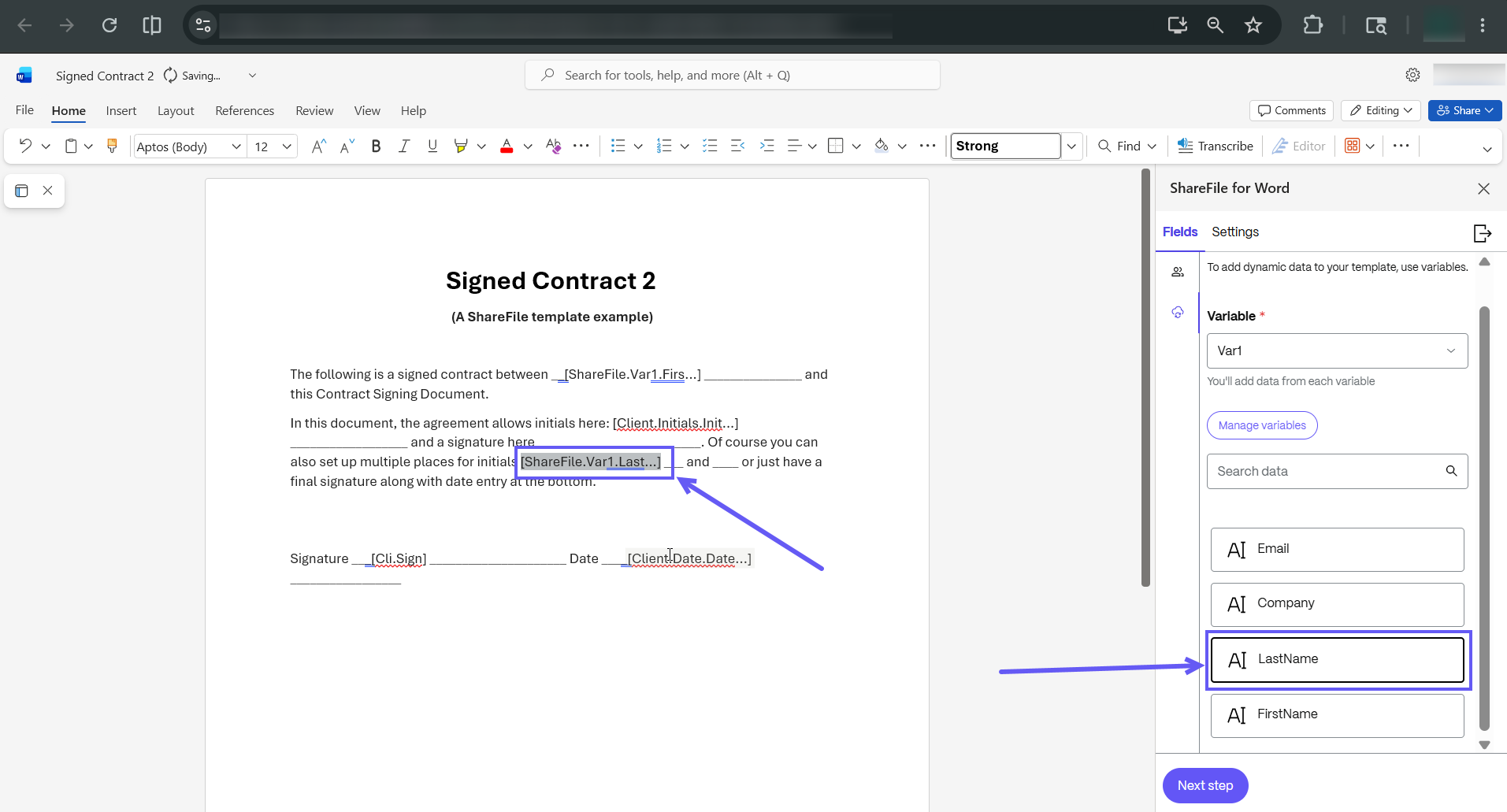The image size is (1507, 812).
Task: Open the Editor pane
Action: coord(1298,146)
